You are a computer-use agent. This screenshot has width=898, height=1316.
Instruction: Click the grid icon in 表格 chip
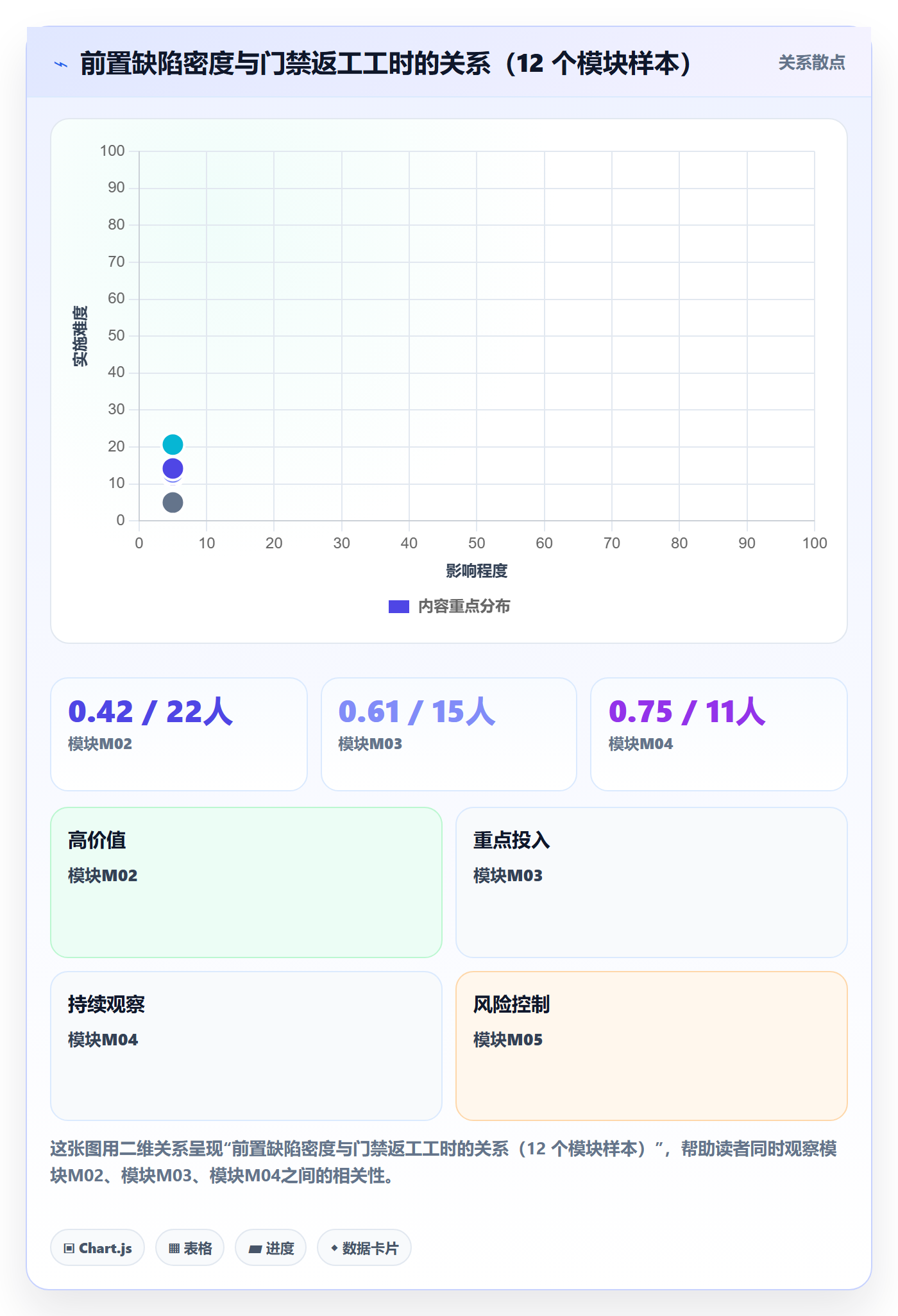174,1248
